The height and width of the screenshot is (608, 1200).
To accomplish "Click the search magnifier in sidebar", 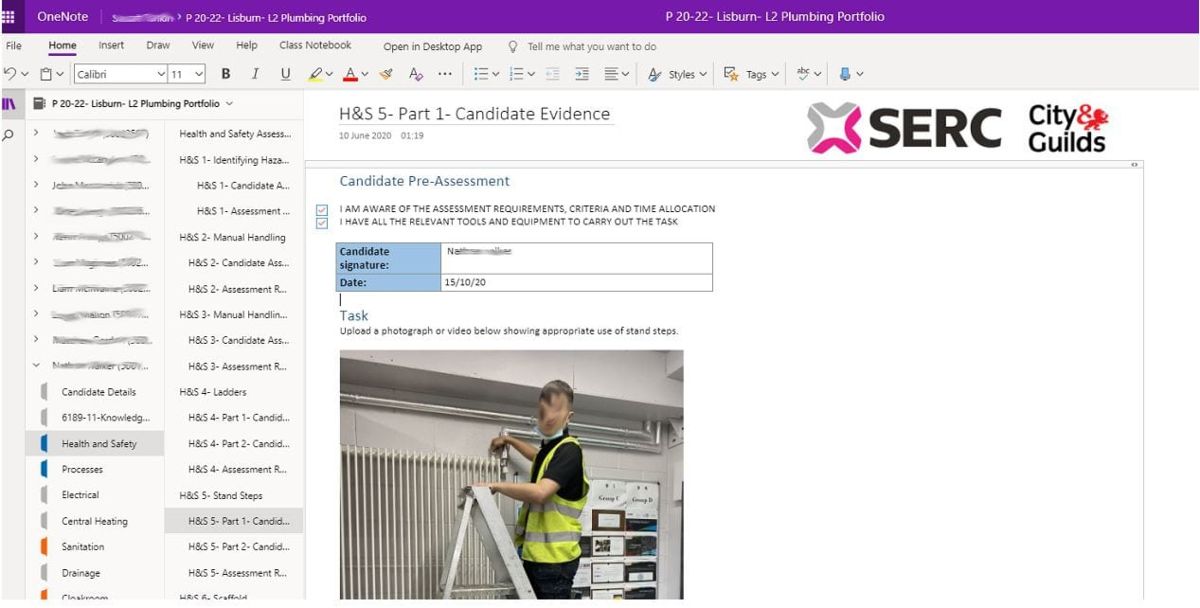I will tap(9, 135).
